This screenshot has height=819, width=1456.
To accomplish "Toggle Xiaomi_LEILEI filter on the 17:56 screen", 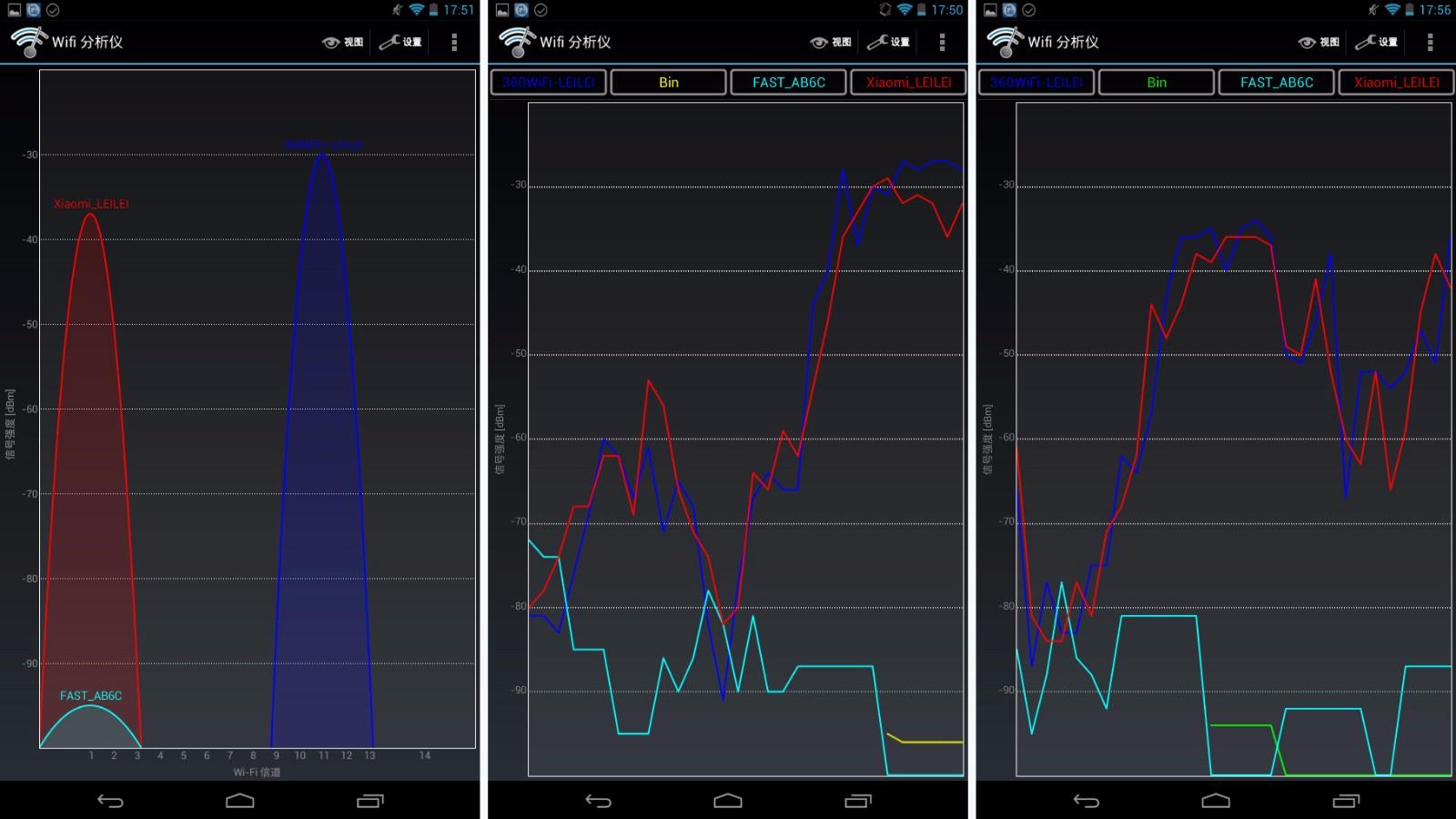I will [1396, 82].
